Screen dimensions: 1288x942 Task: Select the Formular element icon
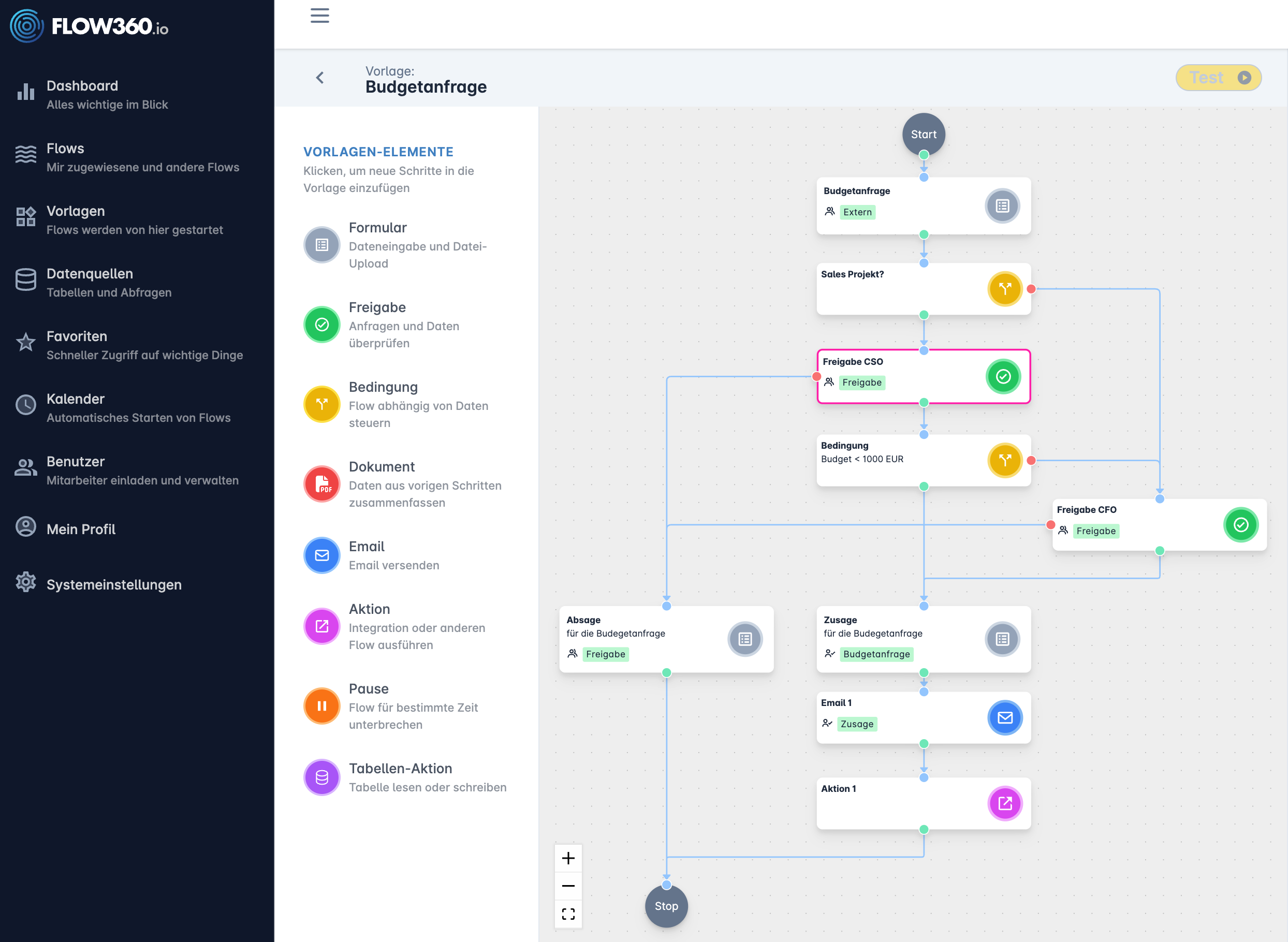[x=321, y=245]
